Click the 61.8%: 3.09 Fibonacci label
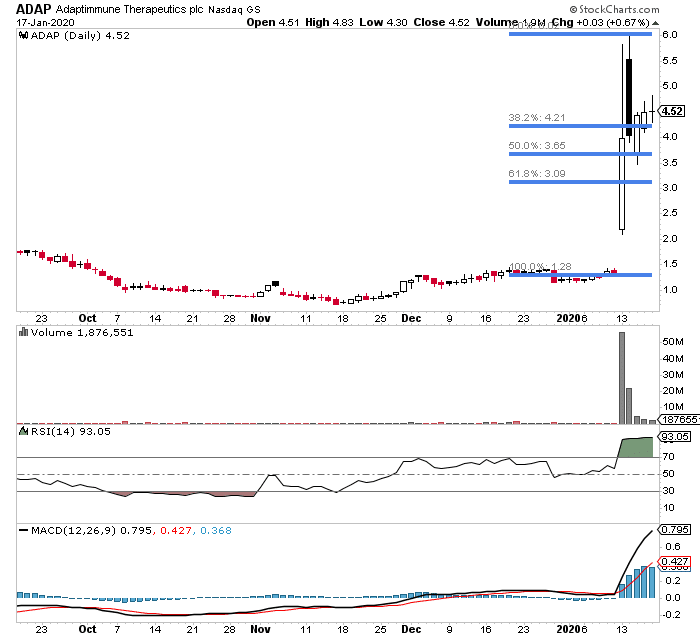The image size is (700, 639). 537,173
